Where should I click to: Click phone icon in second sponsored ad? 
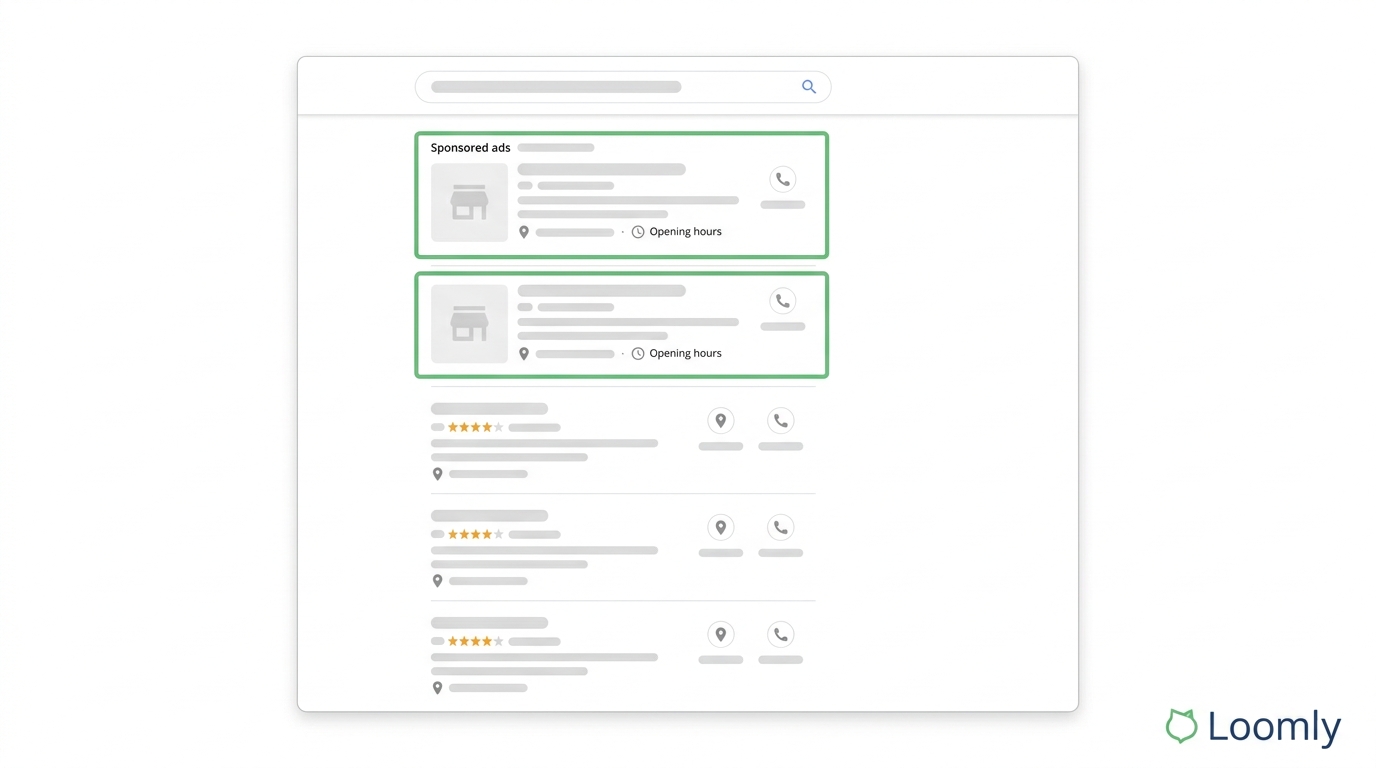pyautogui.click(x=783, y=301)
